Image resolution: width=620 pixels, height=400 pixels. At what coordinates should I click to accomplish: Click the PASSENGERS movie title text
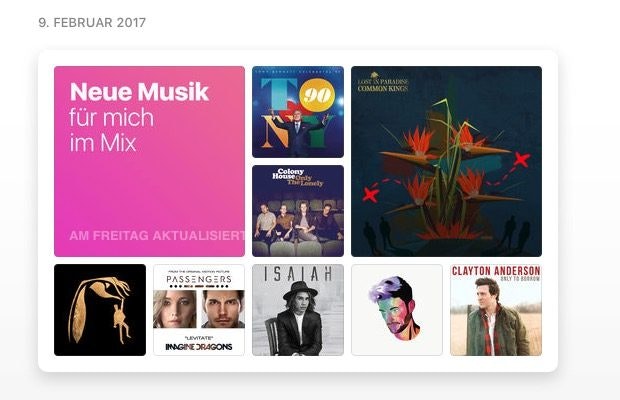coord(199,279)
